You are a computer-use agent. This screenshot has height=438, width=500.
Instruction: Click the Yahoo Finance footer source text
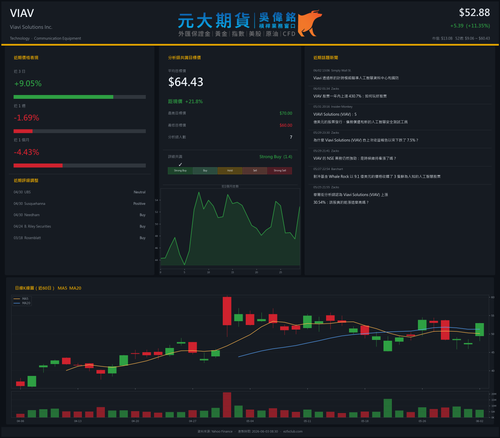(x=215, y=431)
